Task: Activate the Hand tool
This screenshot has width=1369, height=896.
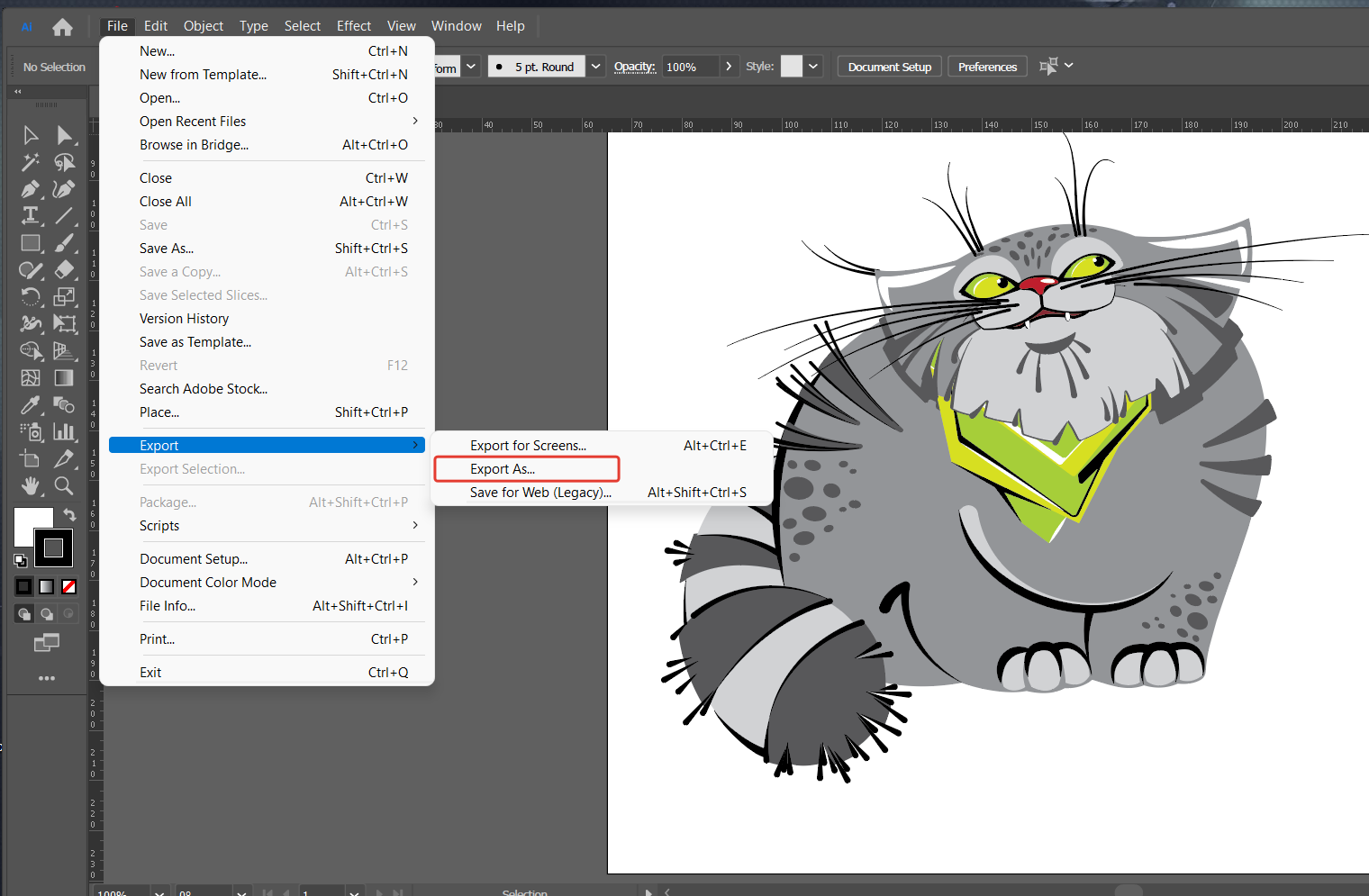Action: click(x=30, y=485)
